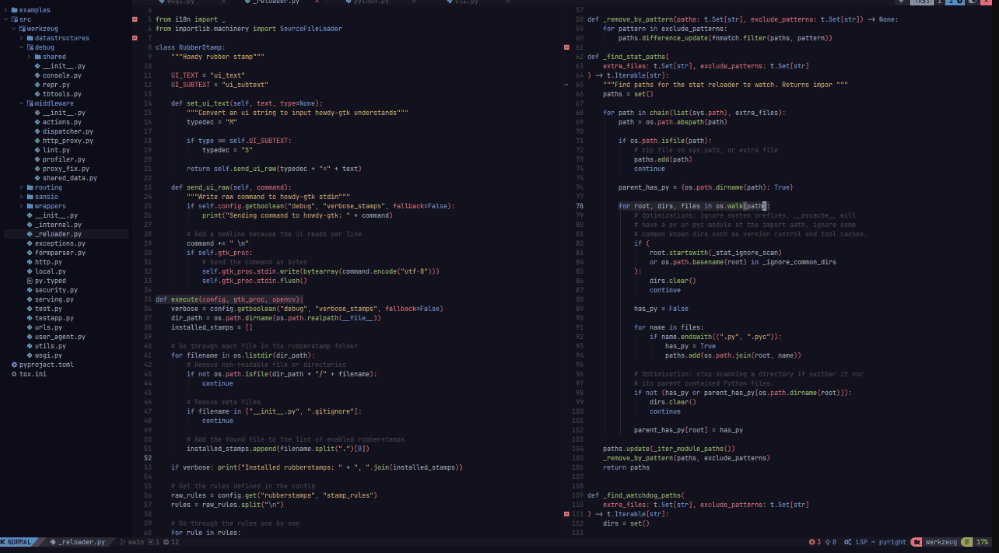Click the Python icon beside _reloader.py in tree
The height and width of the screenshot is (553, 999).
click(30, 234)
